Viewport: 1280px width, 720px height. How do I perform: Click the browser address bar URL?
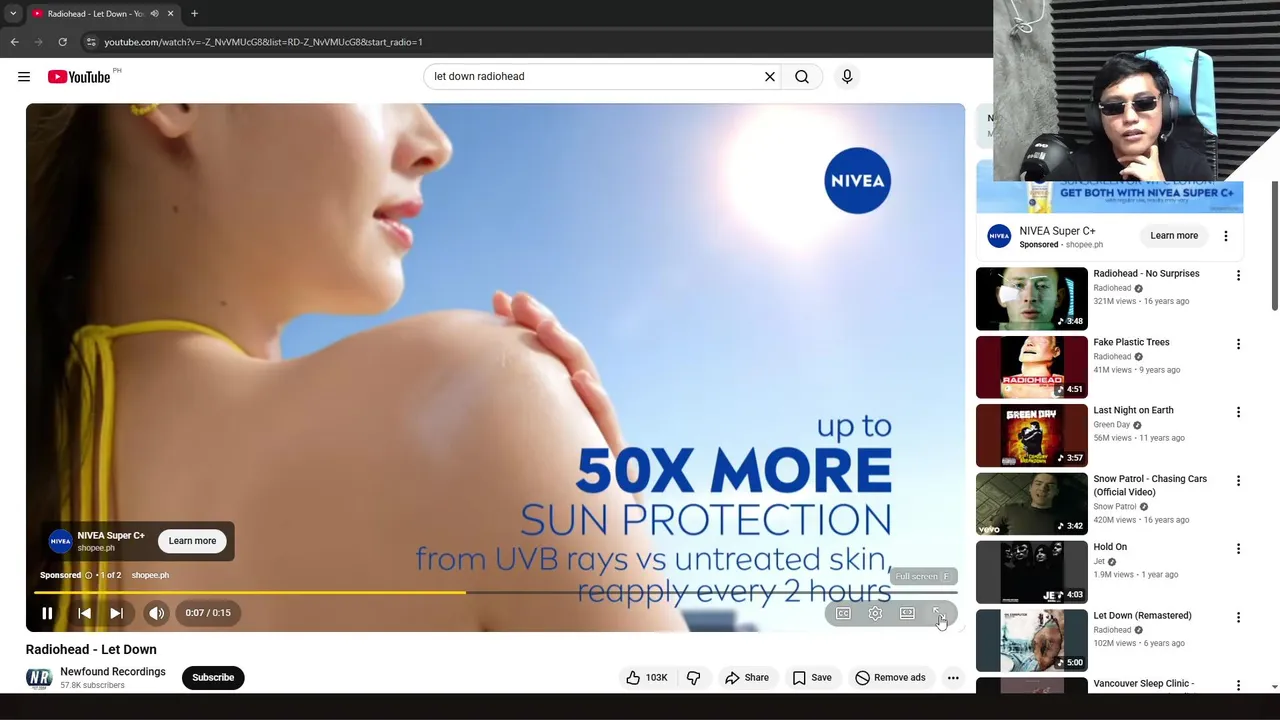tap(263, 42)
